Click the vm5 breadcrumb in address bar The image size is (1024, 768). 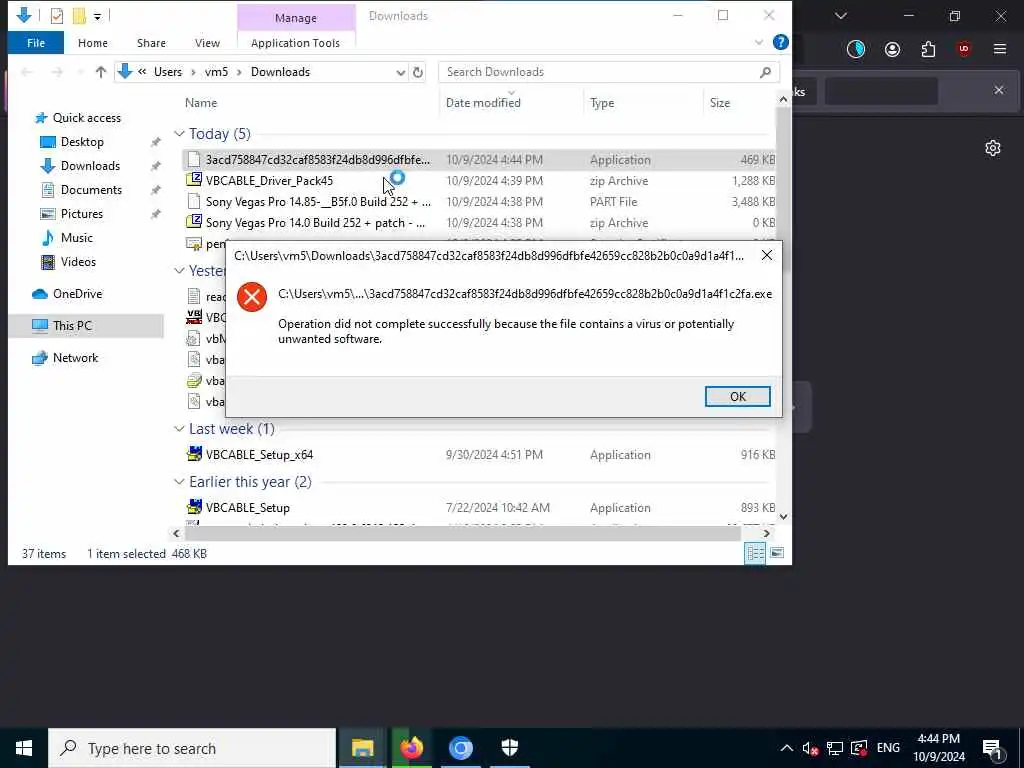click(216, 72)
